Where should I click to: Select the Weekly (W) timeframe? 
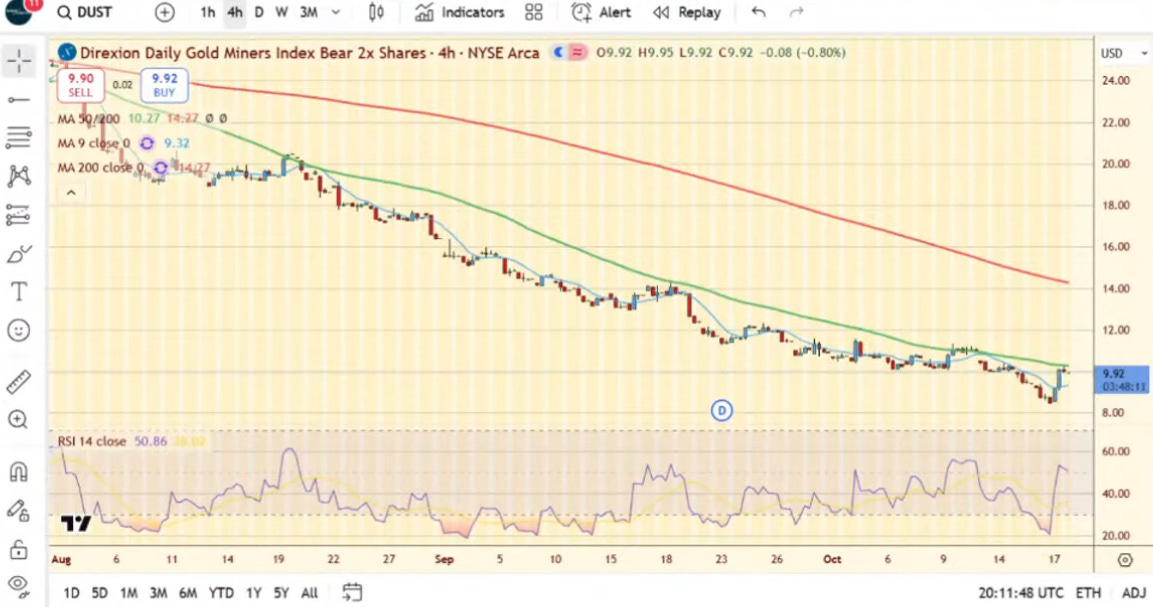[282, 13]
